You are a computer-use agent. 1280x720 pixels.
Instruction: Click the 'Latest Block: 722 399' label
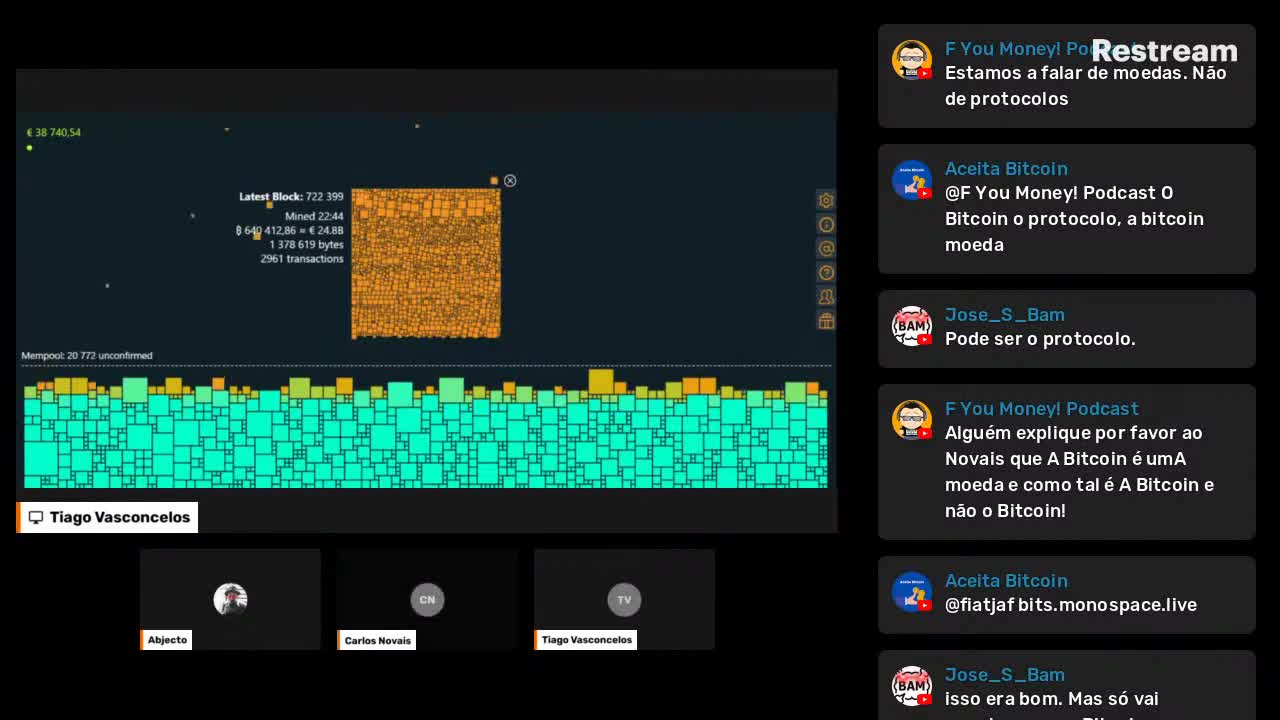pyautogui.click(x=291, y=196)
